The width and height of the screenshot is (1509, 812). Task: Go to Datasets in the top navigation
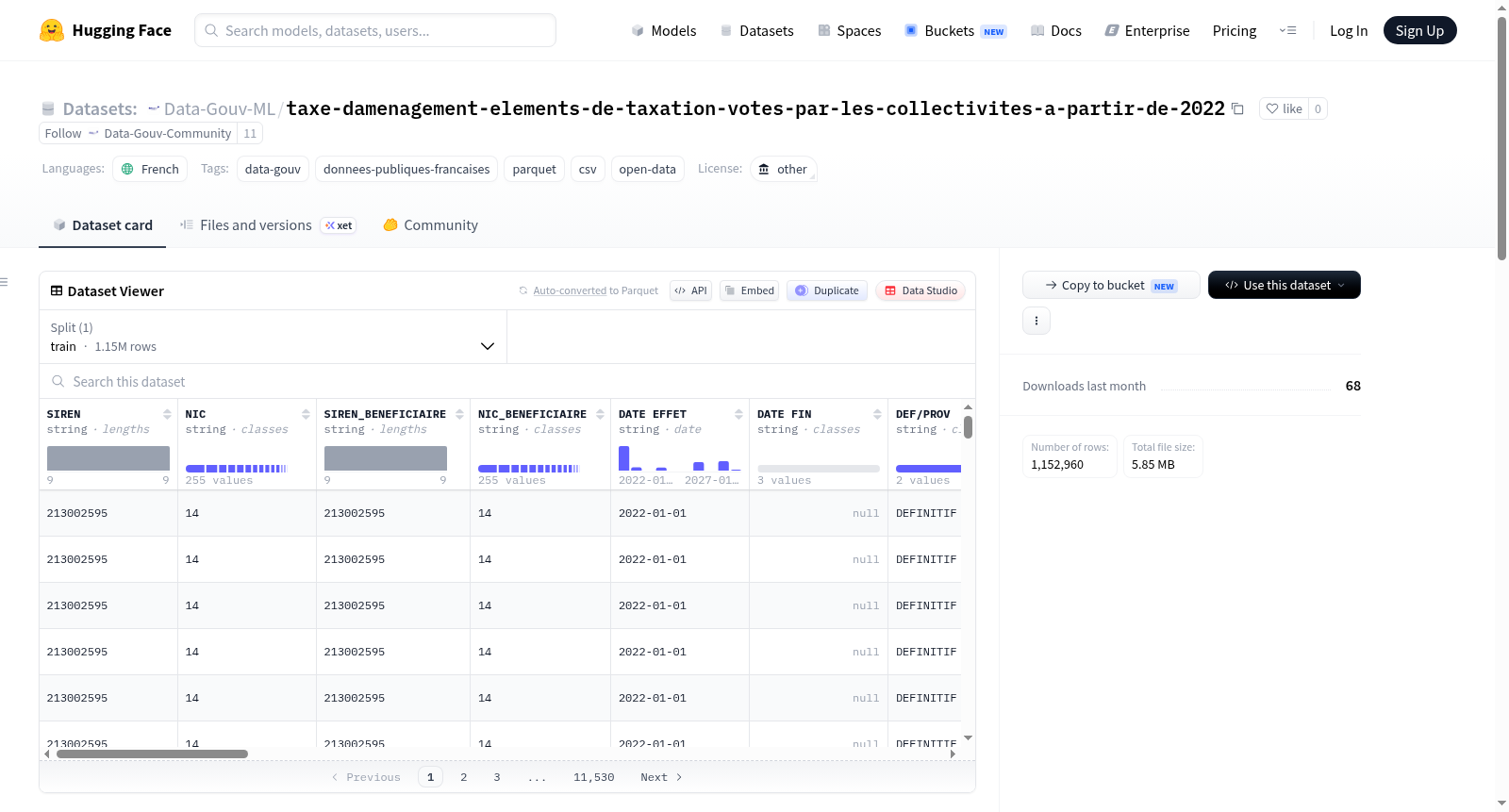[x=756, y=30]
